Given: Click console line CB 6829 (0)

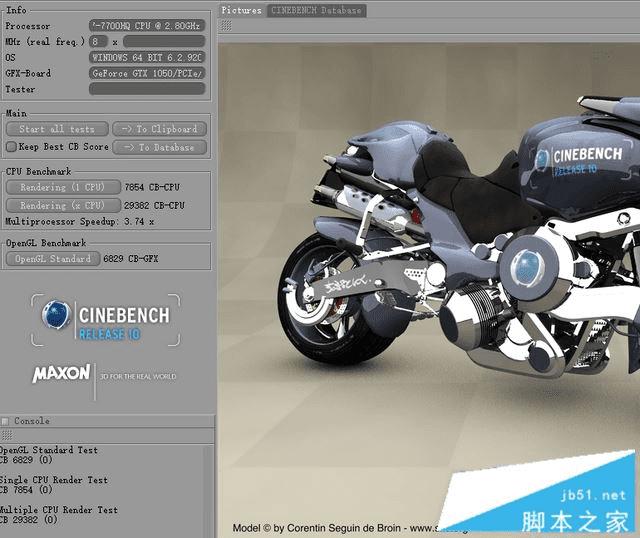Looking at the screenshot, I should coord(26,460).
